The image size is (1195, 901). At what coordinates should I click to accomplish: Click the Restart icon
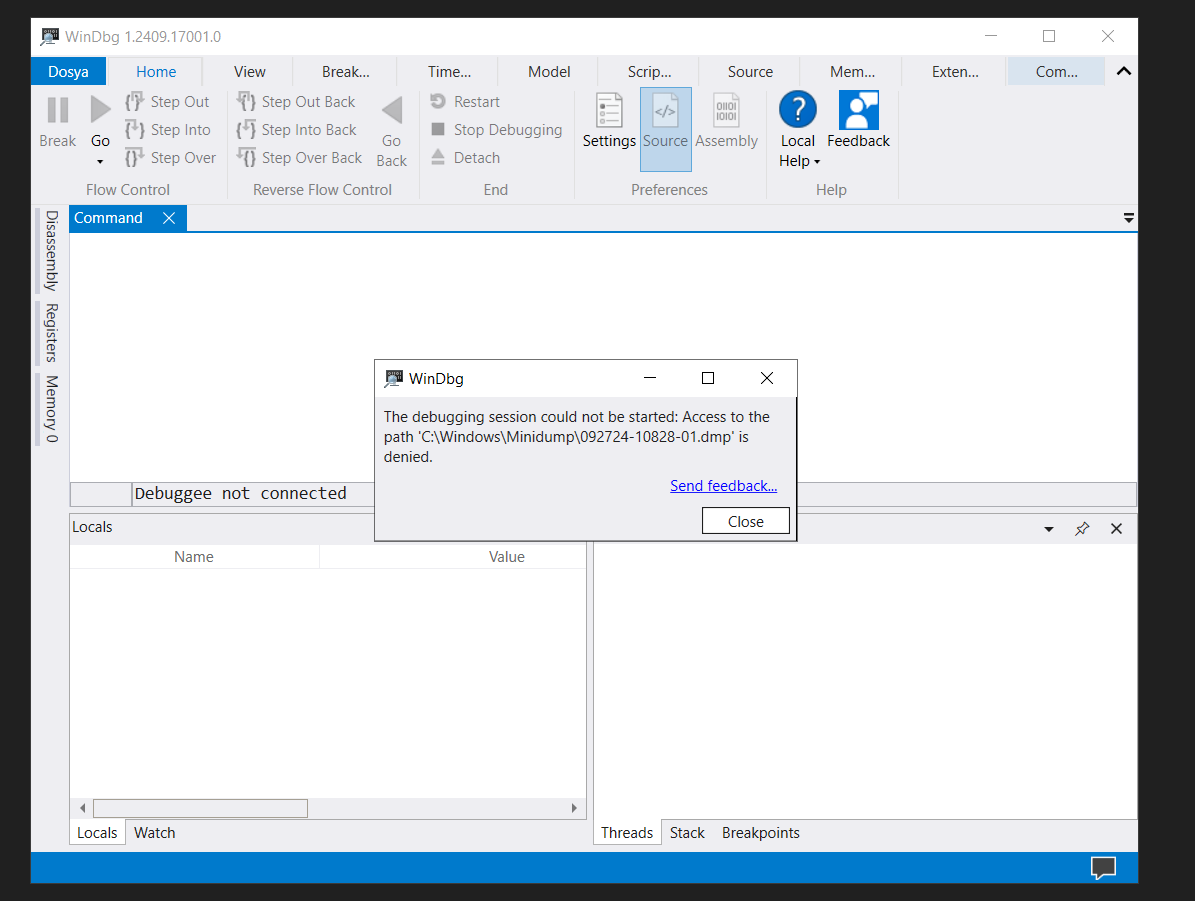(437, 101)
